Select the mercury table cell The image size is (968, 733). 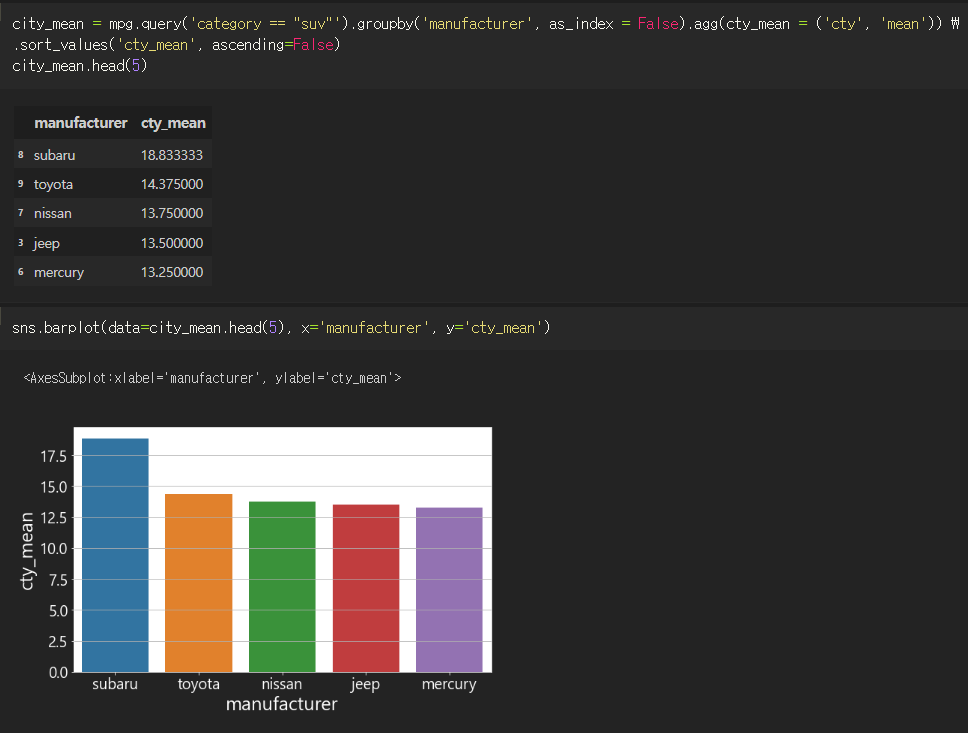pyautogui.click(x=59, y=272)
